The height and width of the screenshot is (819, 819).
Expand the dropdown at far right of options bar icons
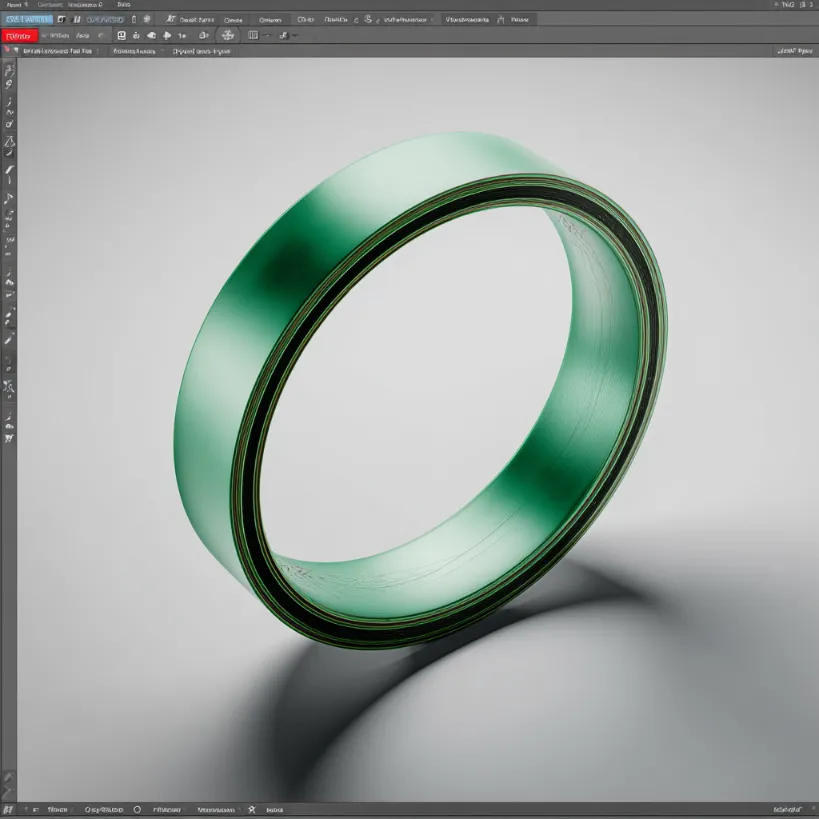[296, 35]
